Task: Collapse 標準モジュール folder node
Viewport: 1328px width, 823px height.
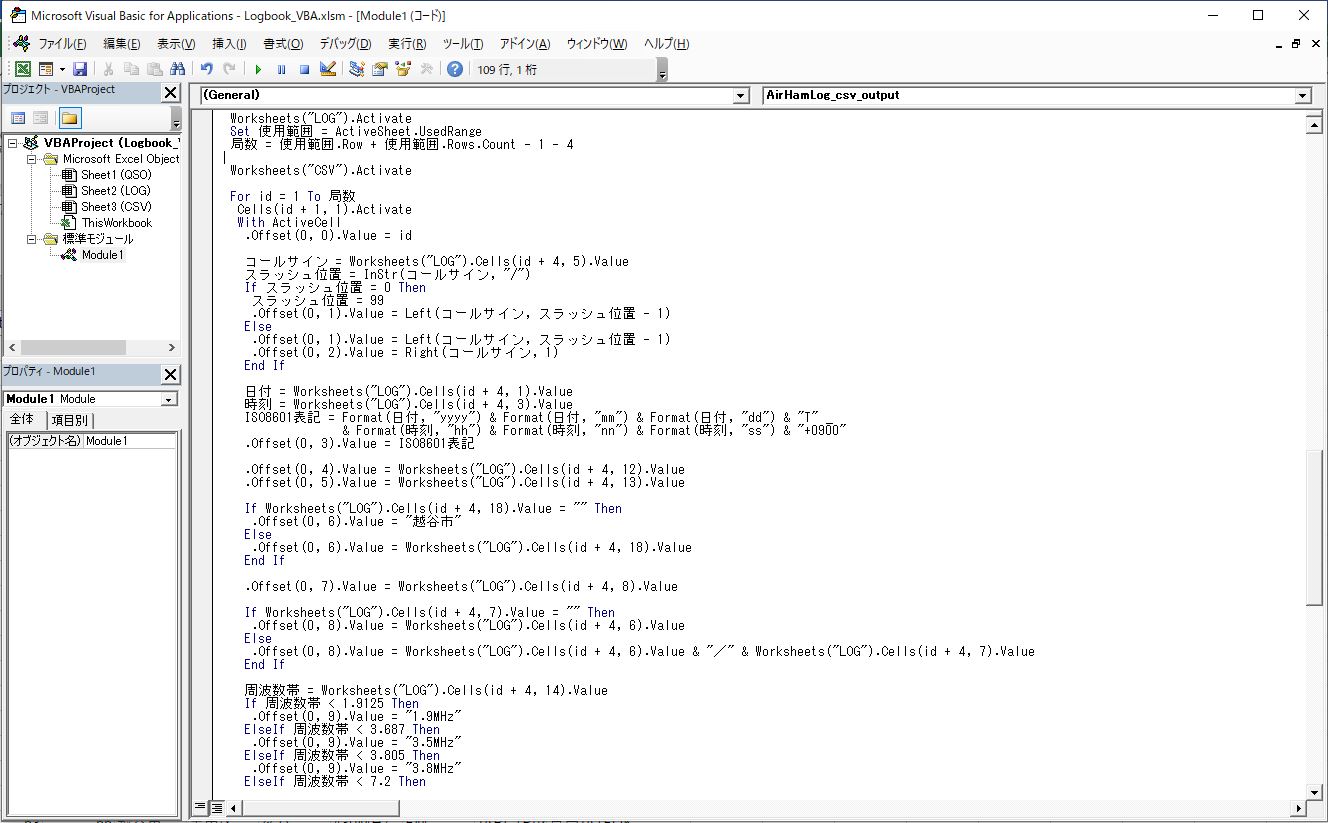Action: pyautogui.click(x=31, y=239)
